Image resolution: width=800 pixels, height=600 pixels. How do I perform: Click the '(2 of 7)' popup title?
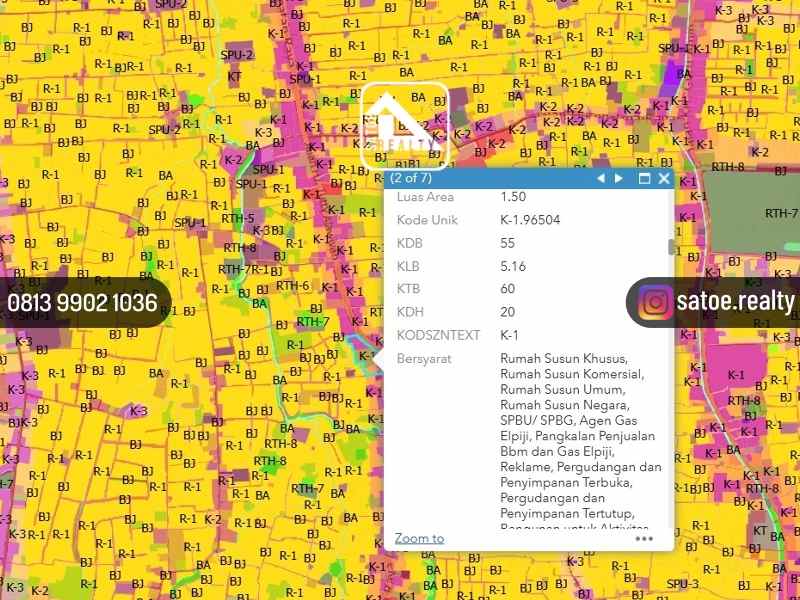410,179
